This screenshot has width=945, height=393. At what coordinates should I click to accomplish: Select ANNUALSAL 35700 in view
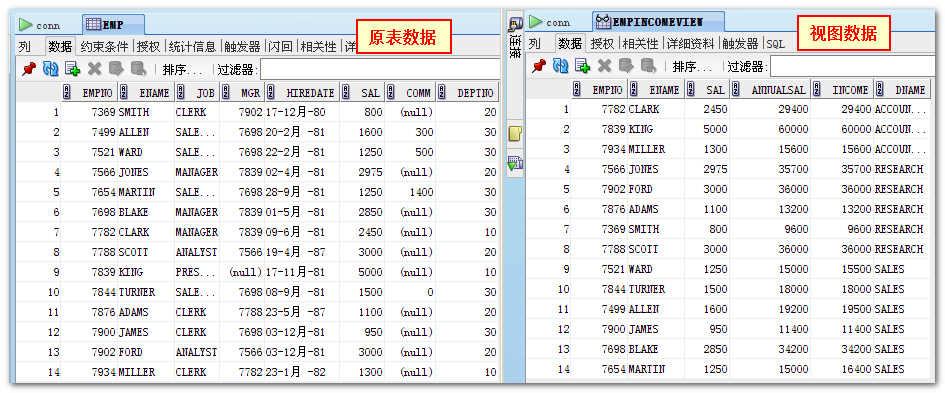[x=770, y=169]
